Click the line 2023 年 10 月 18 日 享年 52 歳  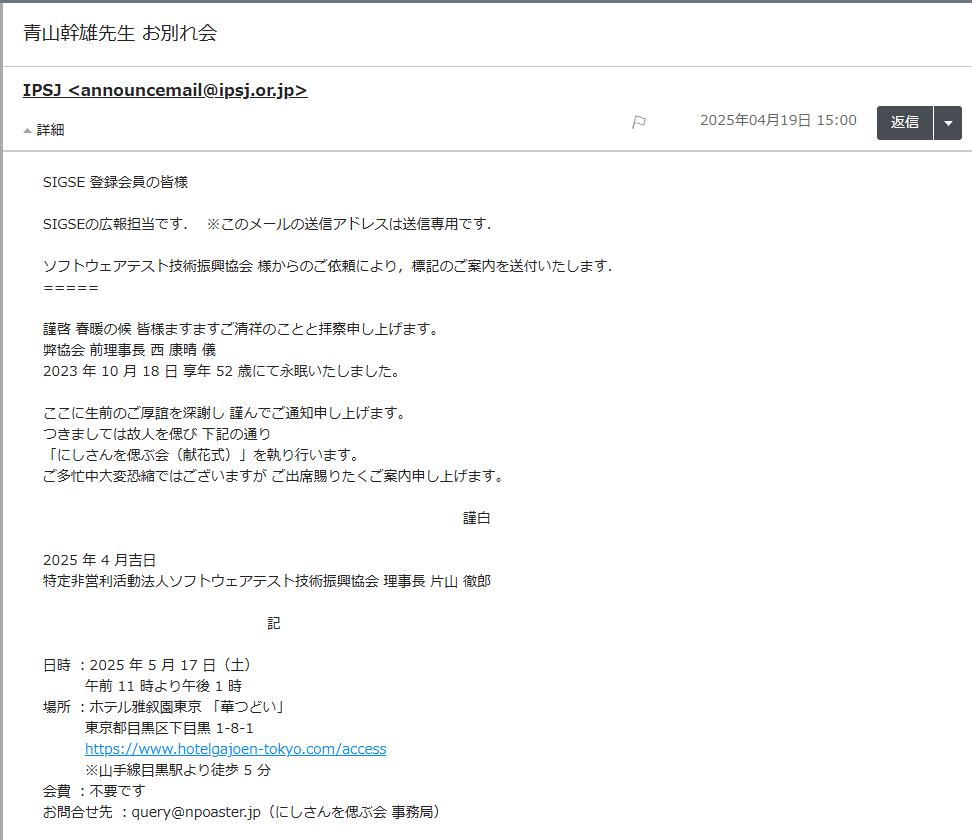click(x=223, y=371)
